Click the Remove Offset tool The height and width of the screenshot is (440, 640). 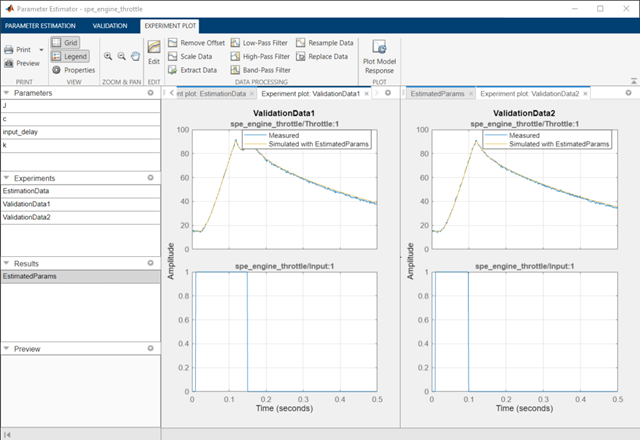(196, 43)
